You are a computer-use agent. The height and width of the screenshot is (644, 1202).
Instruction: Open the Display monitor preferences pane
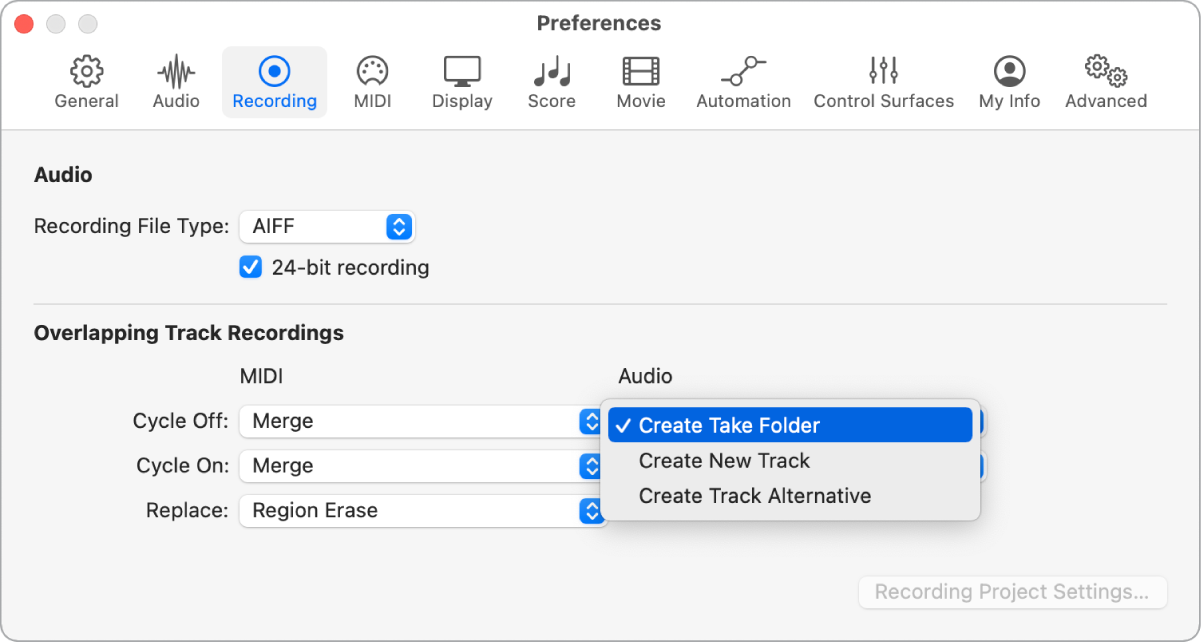[x=462, y=82]
